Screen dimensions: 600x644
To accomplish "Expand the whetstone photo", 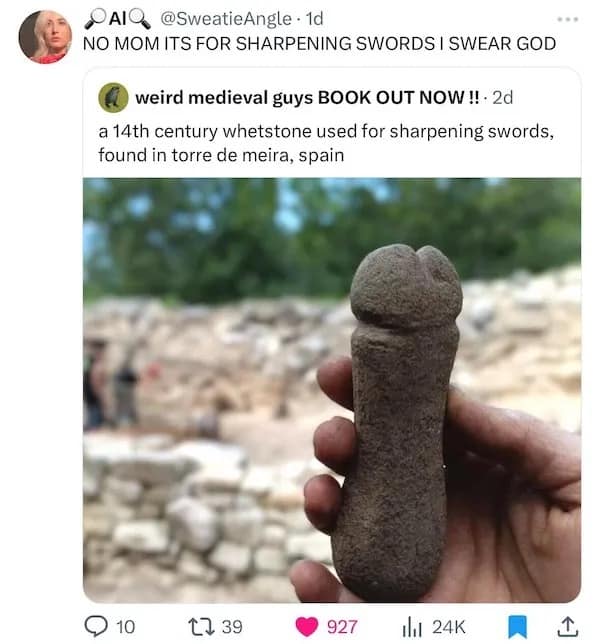I will click(331, 390).
